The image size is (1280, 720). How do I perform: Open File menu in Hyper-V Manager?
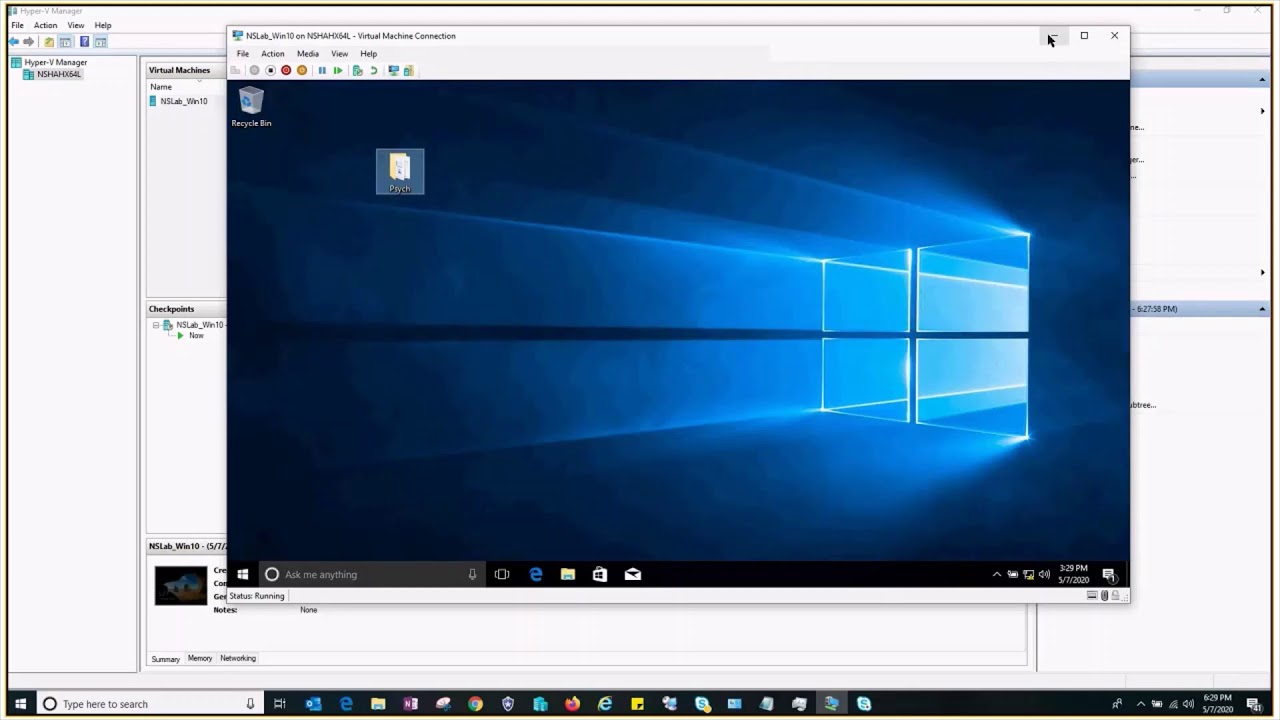point(17,25)
